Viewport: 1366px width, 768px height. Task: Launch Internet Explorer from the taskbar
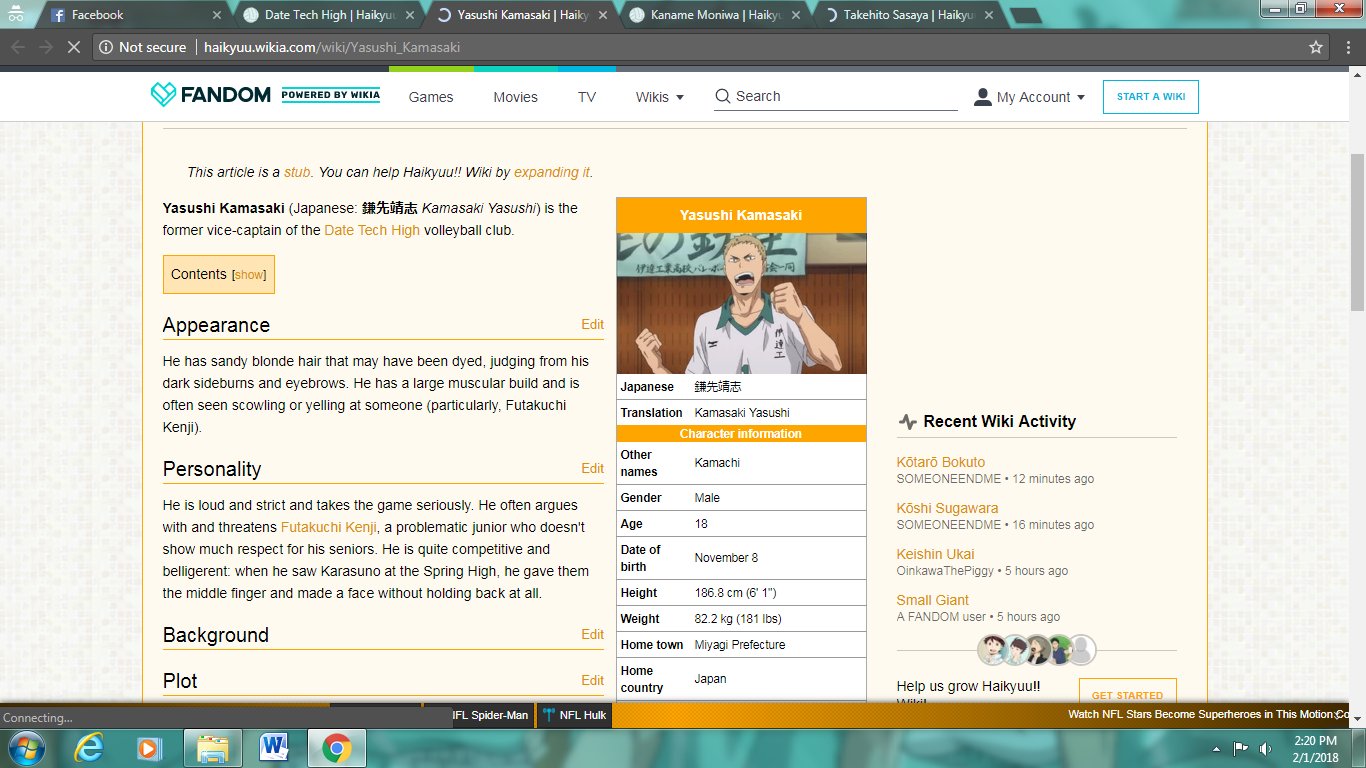point(90,747)
